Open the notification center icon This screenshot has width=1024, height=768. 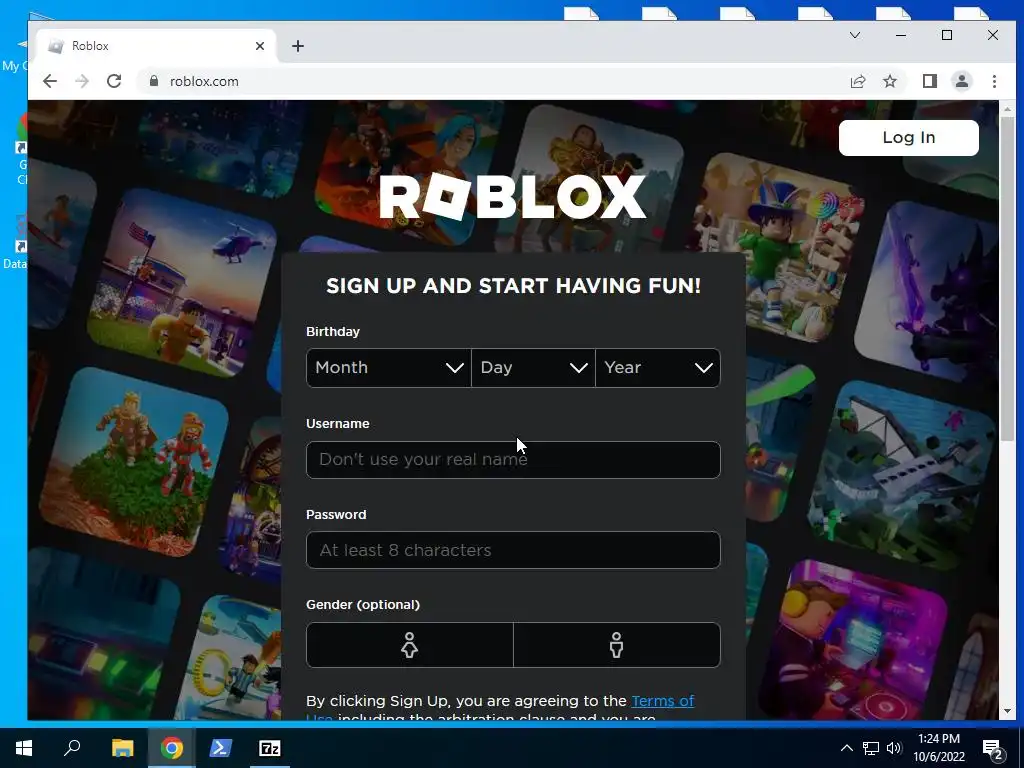coord(993,749)
